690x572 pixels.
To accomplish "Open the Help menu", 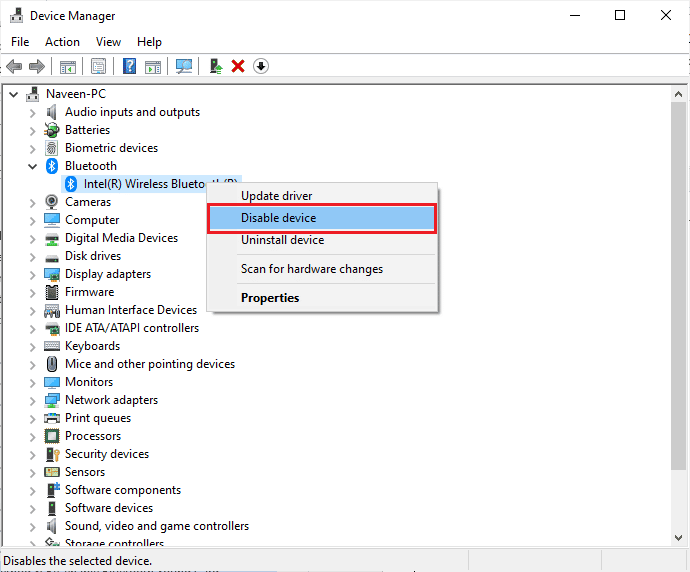I will (149, 42).
